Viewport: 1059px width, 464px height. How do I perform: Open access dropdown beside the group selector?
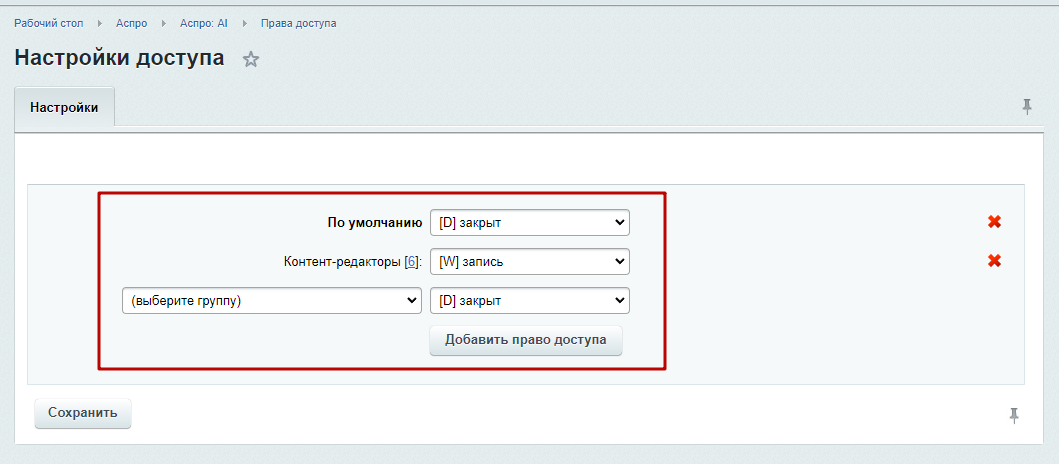(x=530, y=301)
